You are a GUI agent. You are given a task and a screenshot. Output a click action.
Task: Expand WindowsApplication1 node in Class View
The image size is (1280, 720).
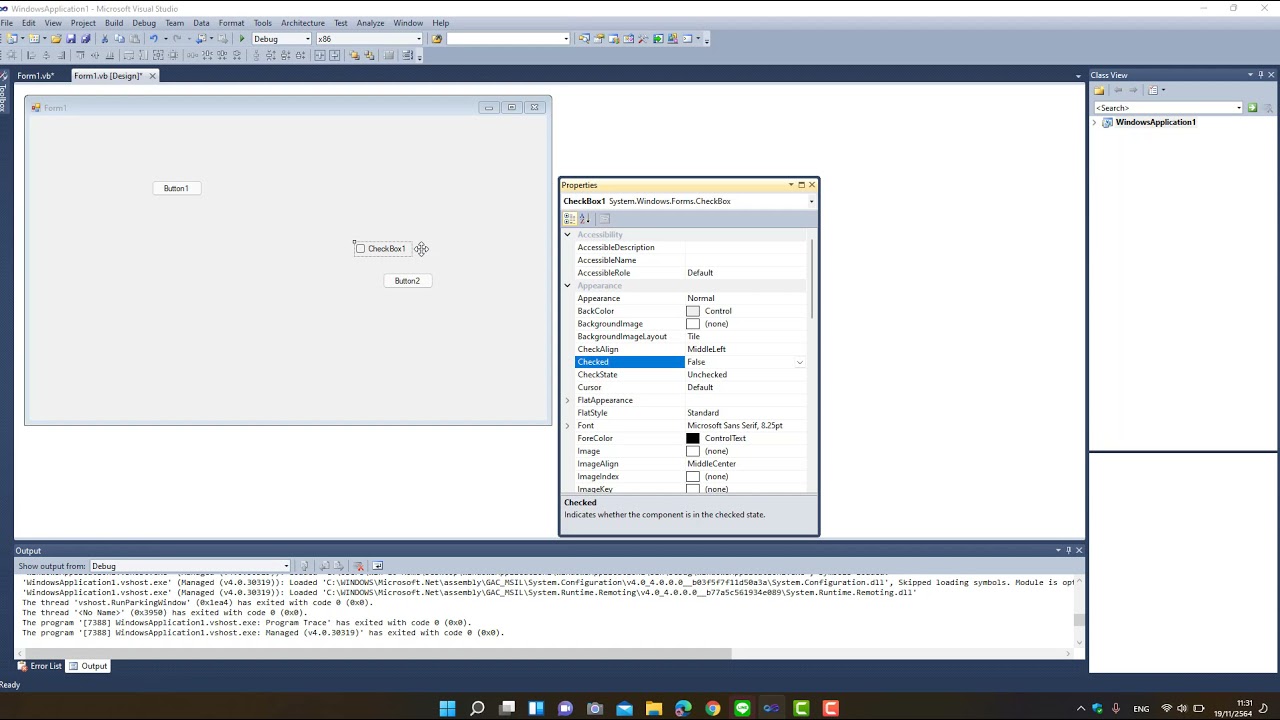(x=1094, y=123)
